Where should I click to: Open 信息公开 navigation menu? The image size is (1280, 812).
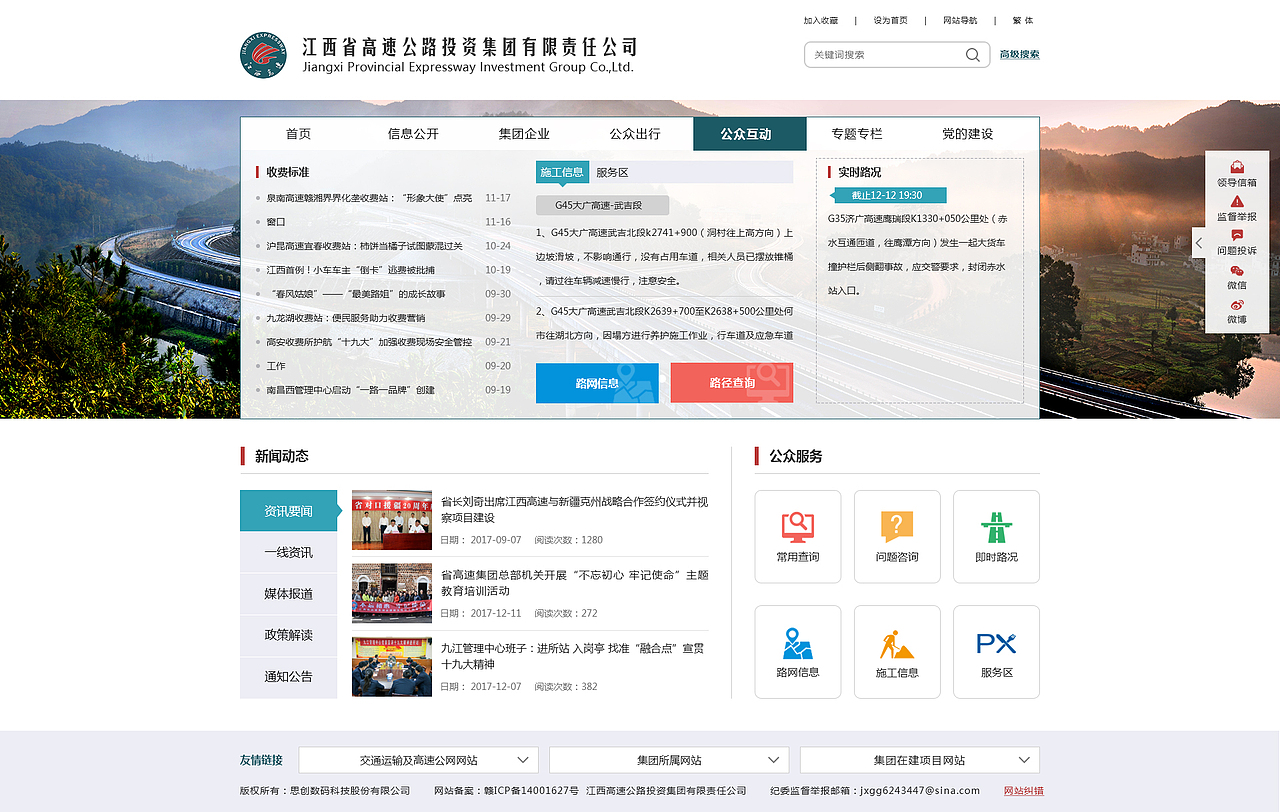[413, 134]
